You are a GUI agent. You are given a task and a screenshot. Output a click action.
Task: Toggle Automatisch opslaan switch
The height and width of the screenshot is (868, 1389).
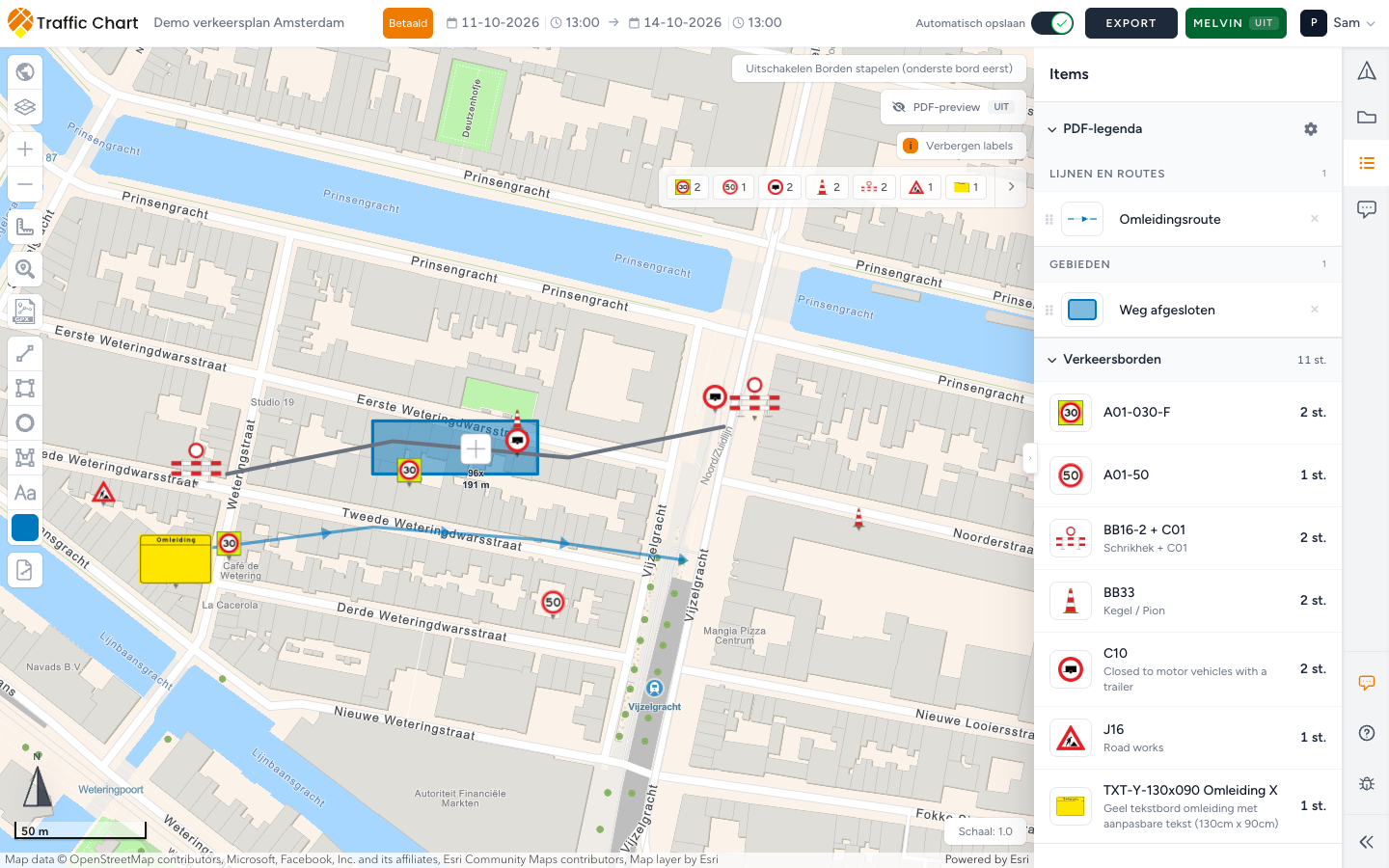coord(1052,23)
